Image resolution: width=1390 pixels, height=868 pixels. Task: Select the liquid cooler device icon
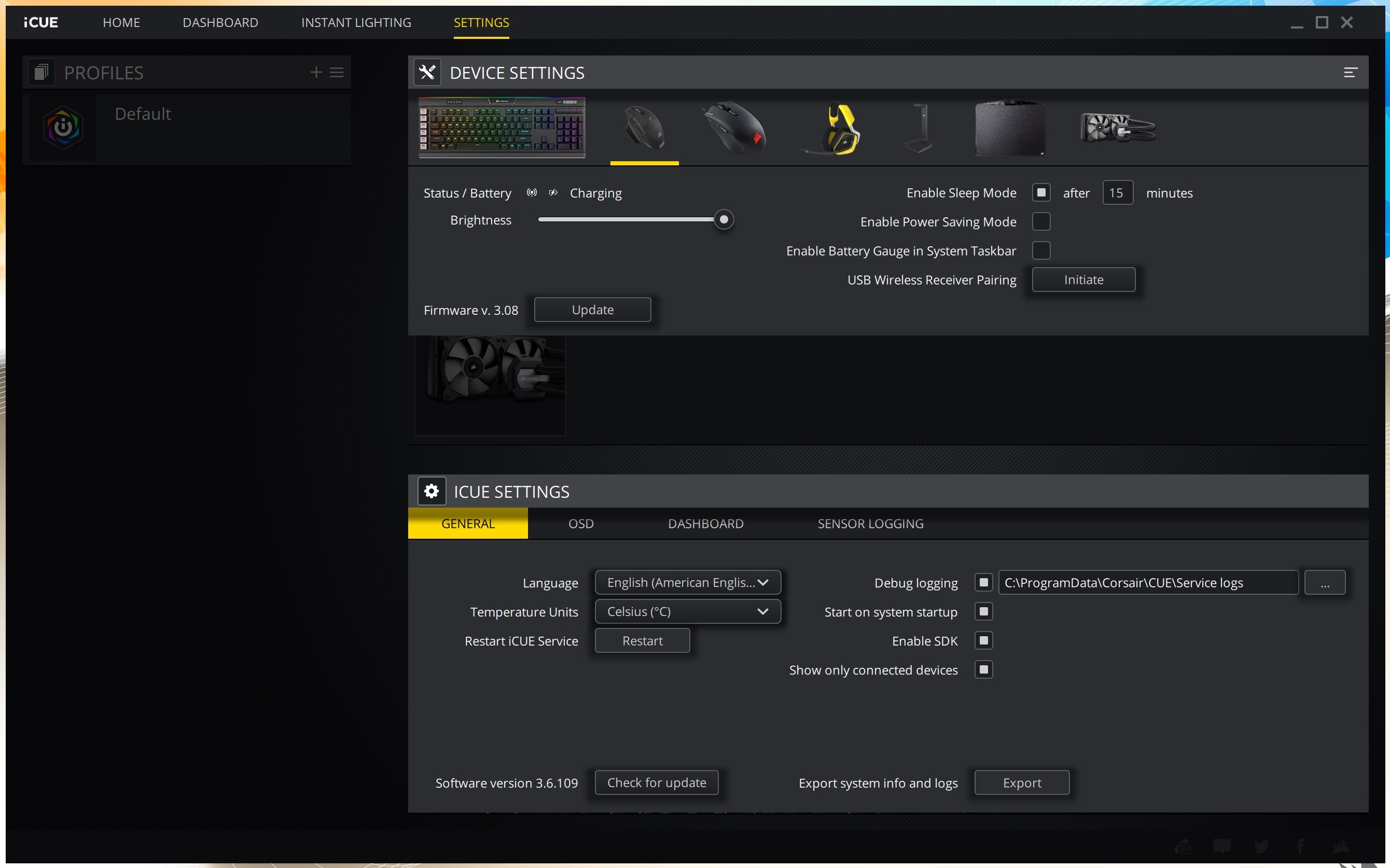point(1117,128)
